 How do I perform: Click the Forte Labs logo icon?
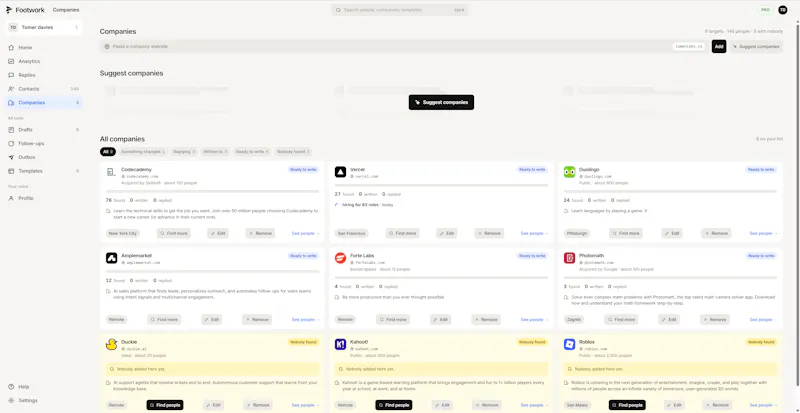click(x=340, y=258)
